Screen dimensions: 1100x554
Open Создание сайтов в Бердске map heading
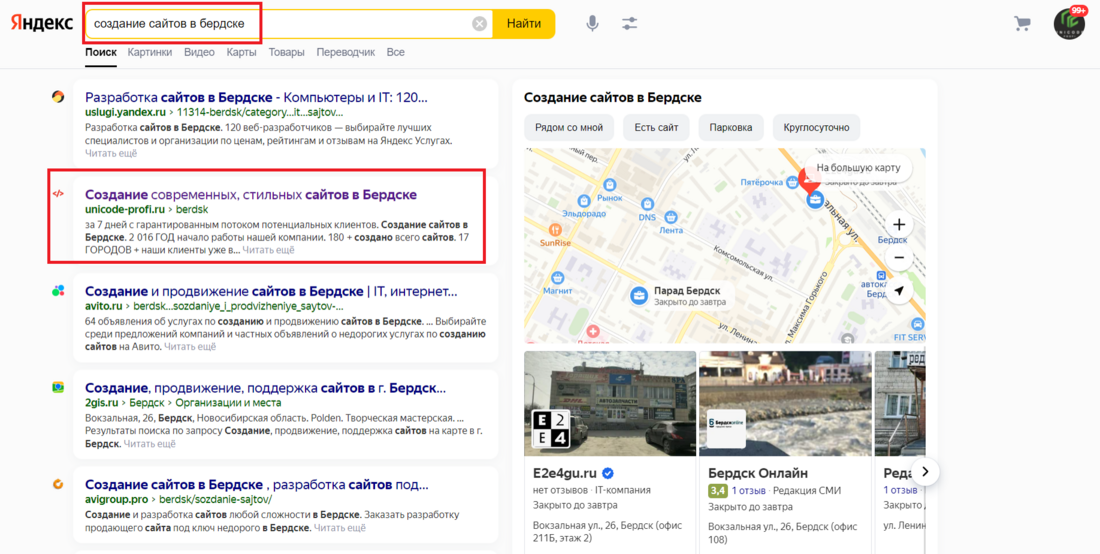pyautogui.click(x=612, y=97)
